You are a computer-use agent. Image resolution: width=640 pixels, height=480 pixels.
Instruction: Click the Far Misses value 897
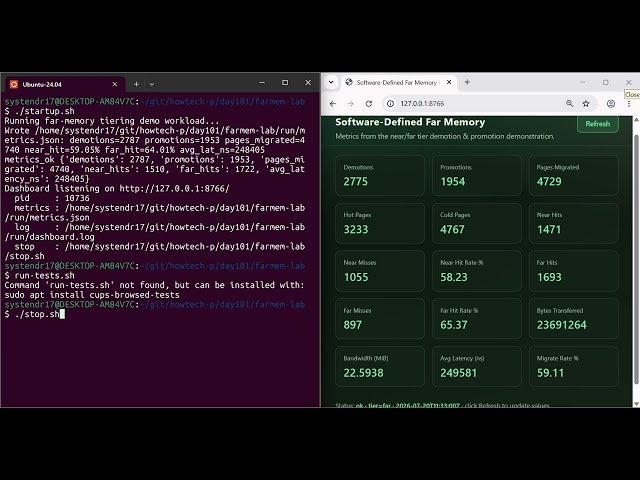[x=353, y=325]
